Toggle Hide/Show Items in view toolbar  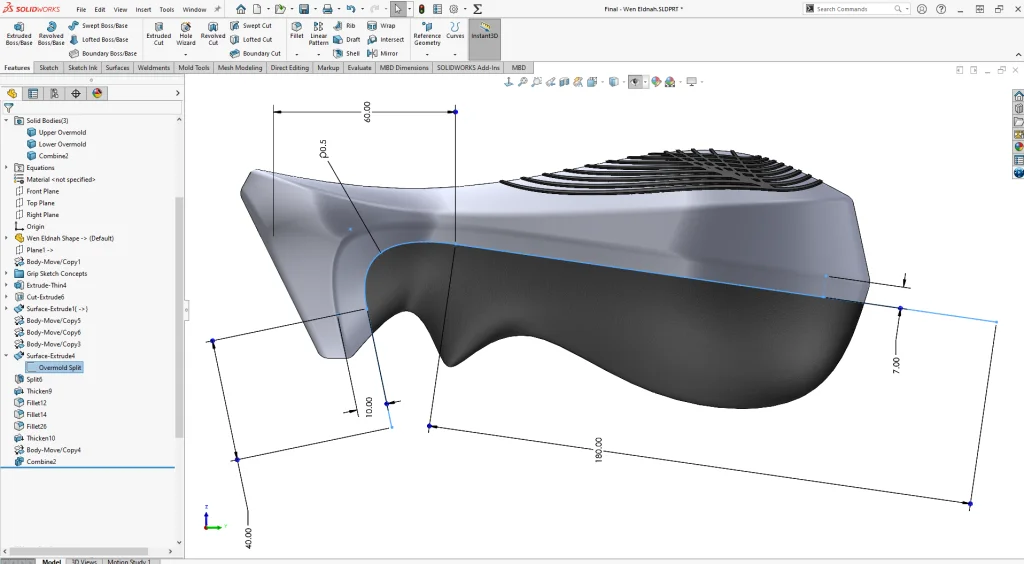pos(635,81)
